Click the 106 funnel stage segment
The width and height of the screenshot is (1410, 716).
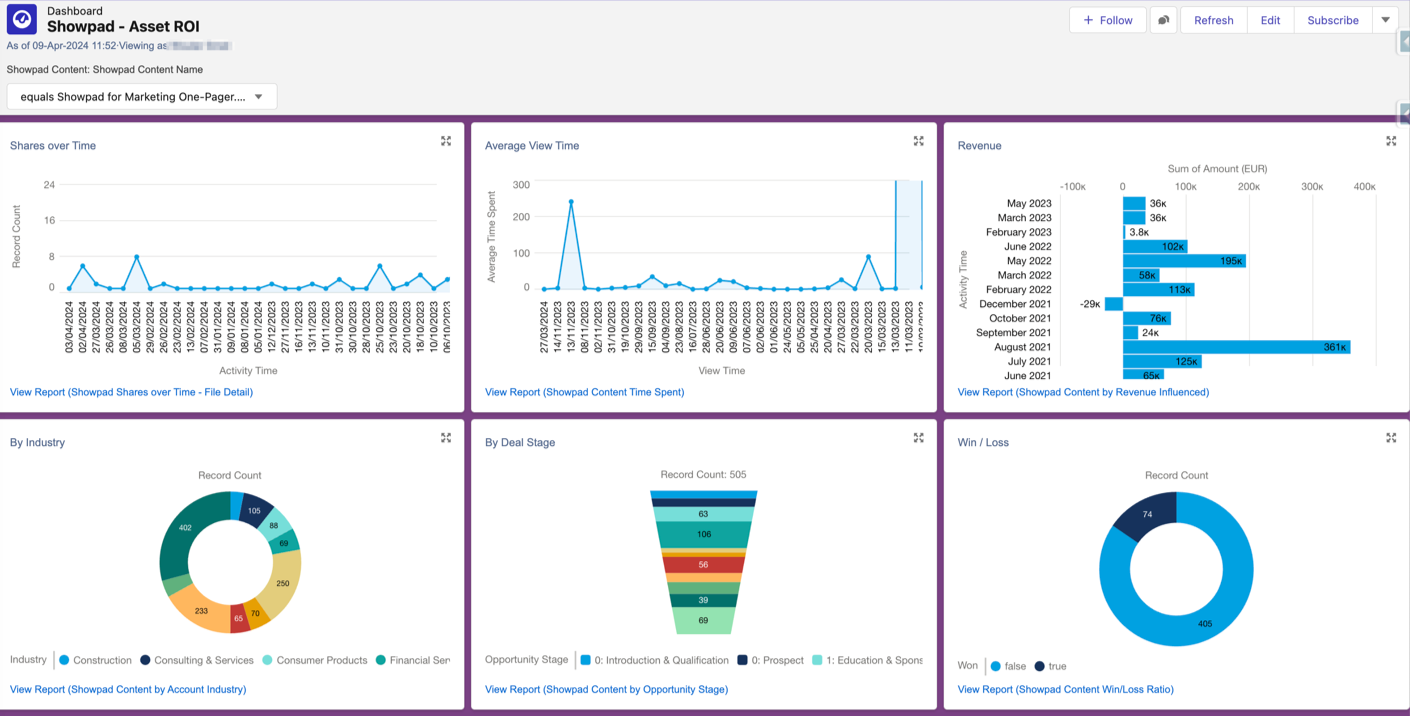click(704, 535)
